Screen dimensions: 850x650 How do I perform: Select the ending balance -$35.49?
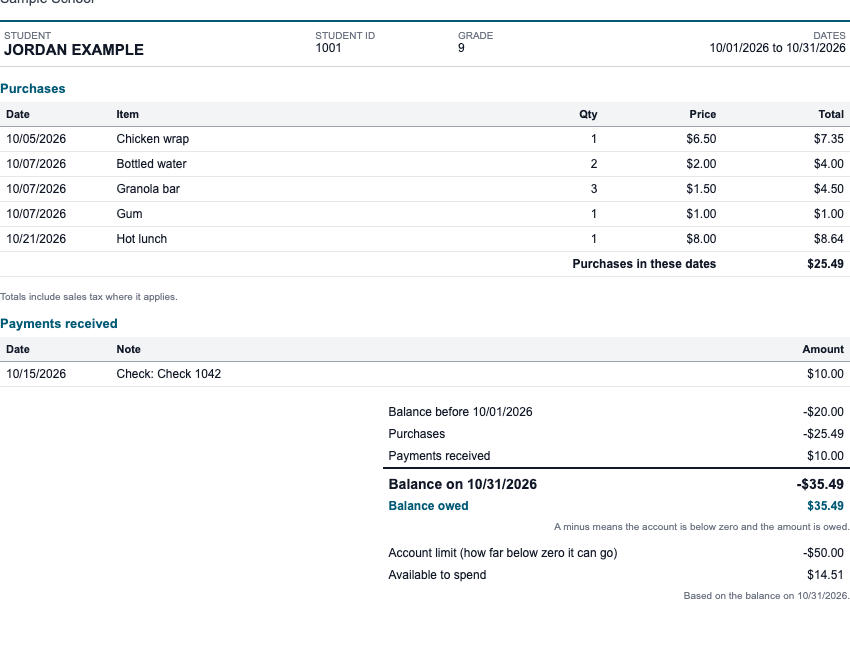point(820,484)
